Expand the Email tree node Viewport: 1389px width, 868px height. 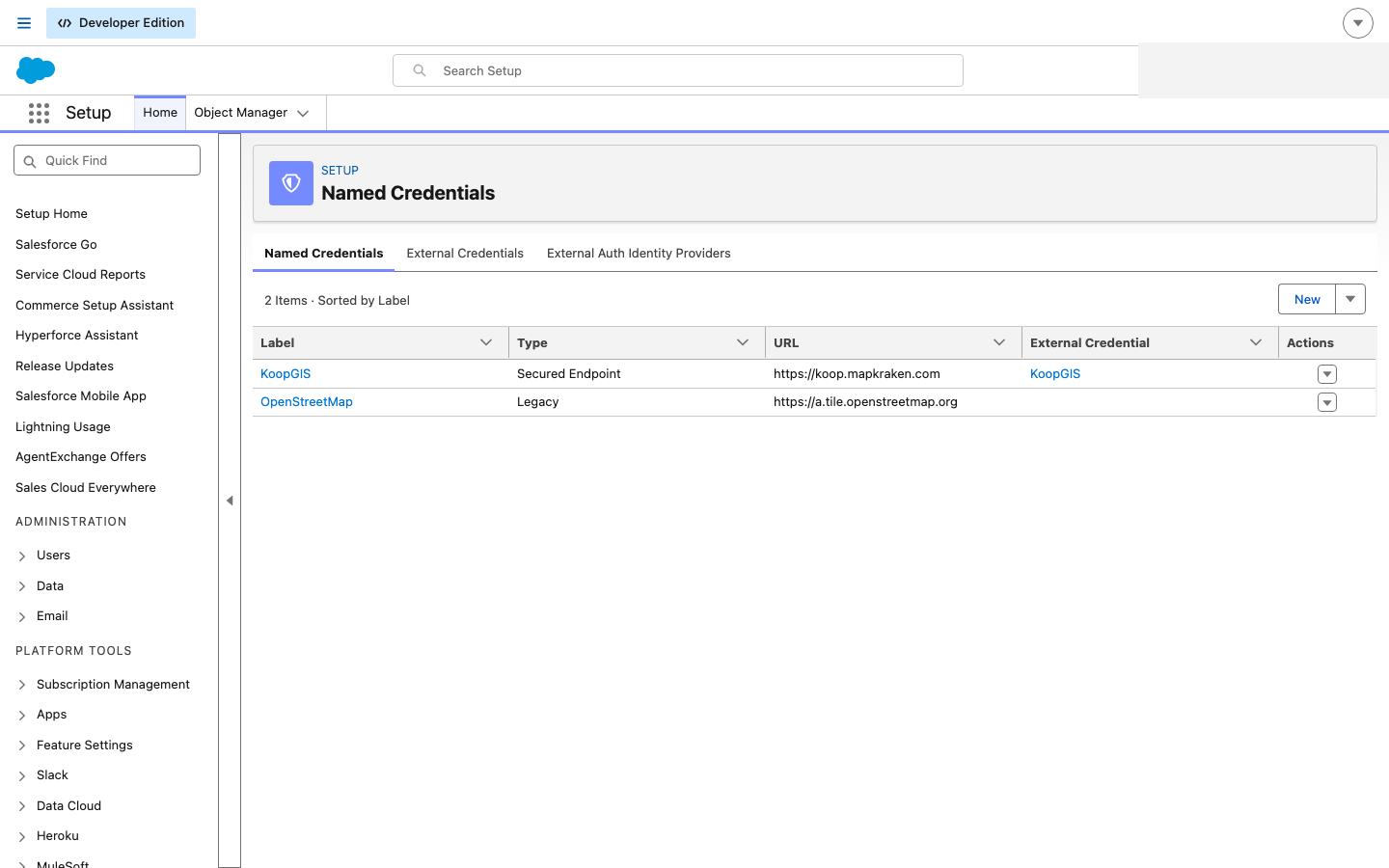(22, 616)
